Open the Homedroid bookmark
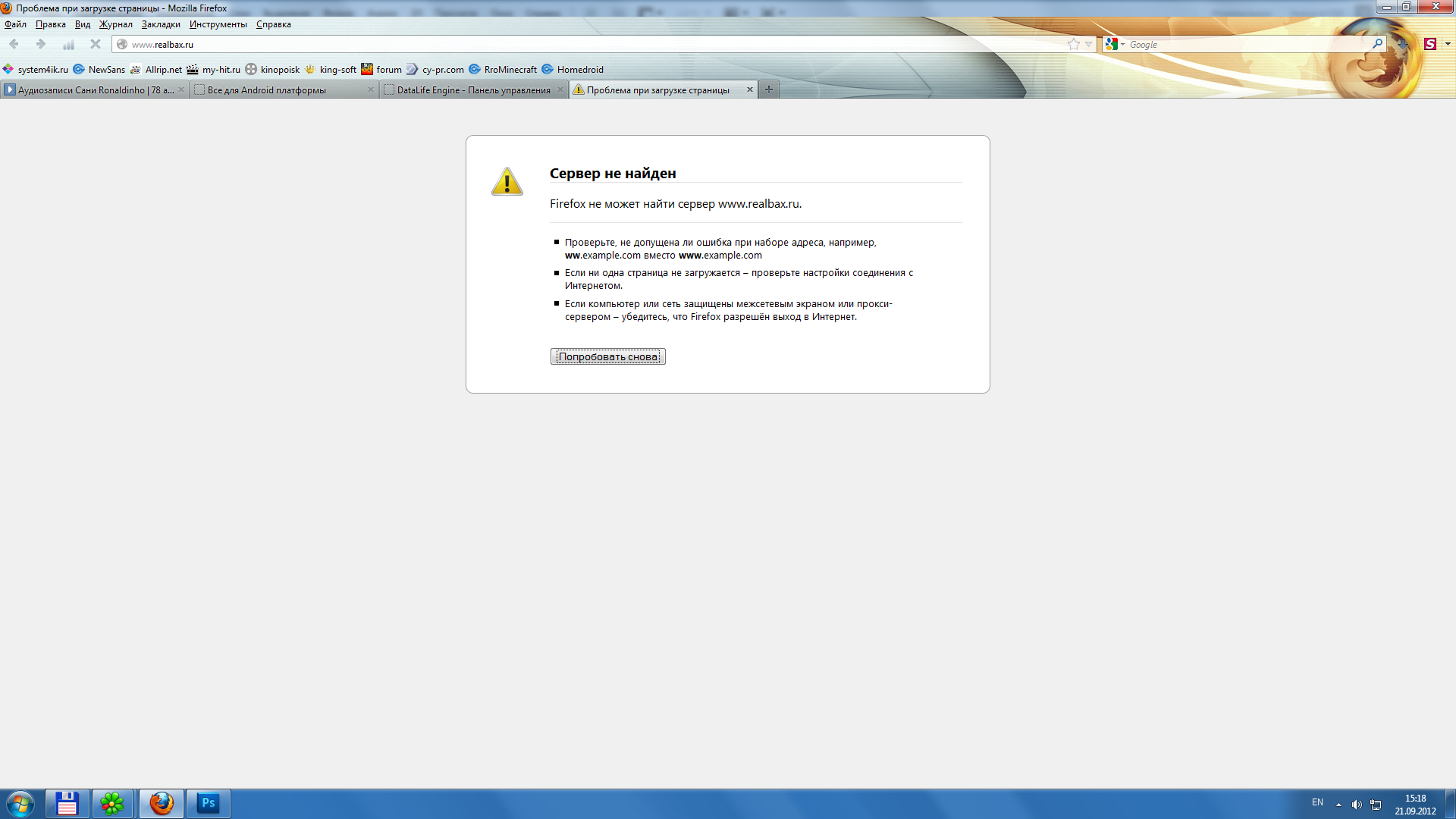The width and height of the screenshot is (1456, 819). [x=573, y=69]
